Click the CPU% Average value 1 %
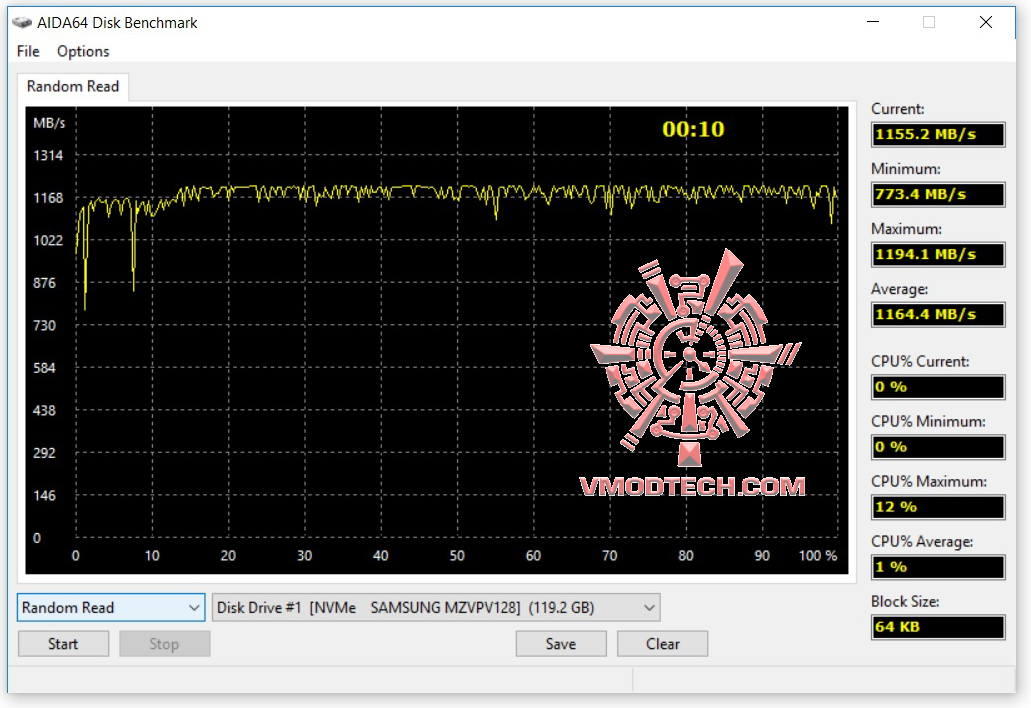This screenshot has height=708, width=1031. click(x=938, y=567)
